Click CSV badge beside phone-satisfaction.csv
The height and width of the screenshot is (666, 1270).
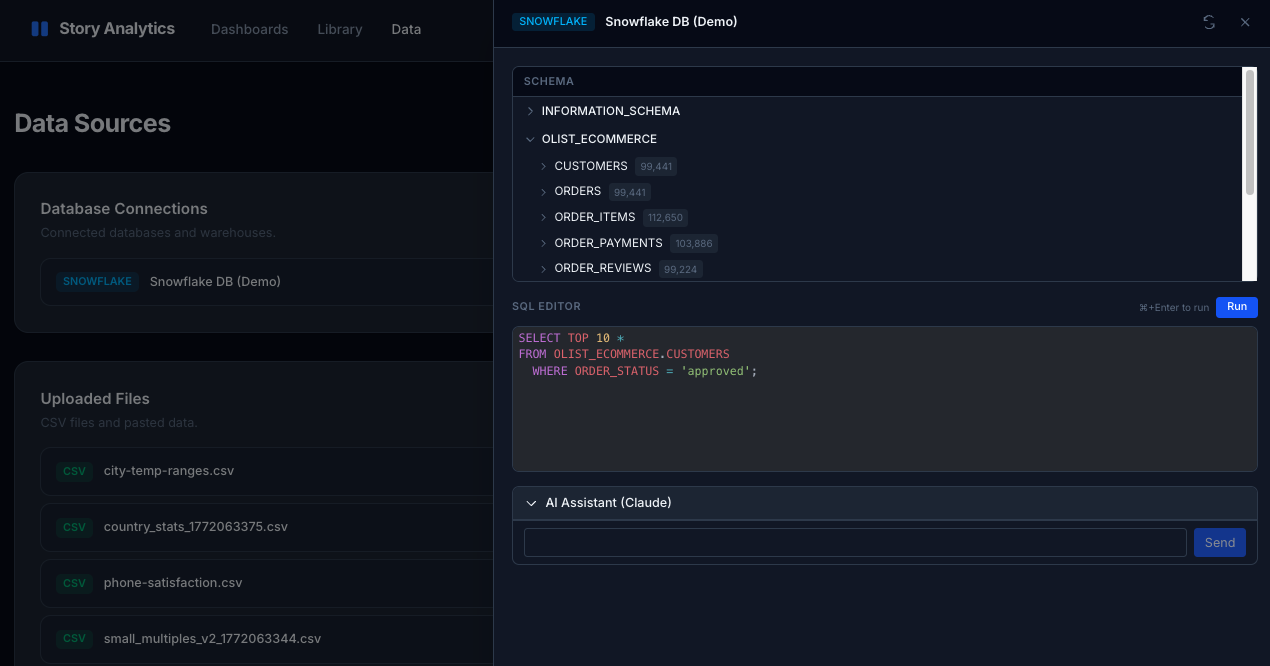coord(75,583)
